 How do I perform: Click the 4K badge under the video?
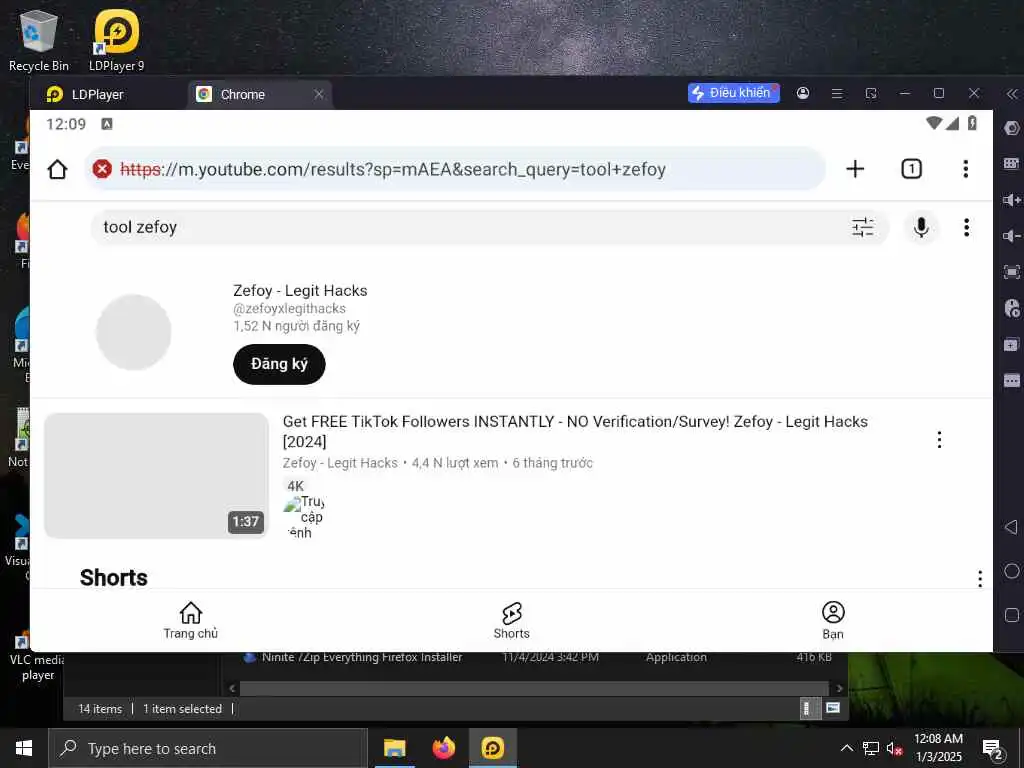(x=296, y=486)
